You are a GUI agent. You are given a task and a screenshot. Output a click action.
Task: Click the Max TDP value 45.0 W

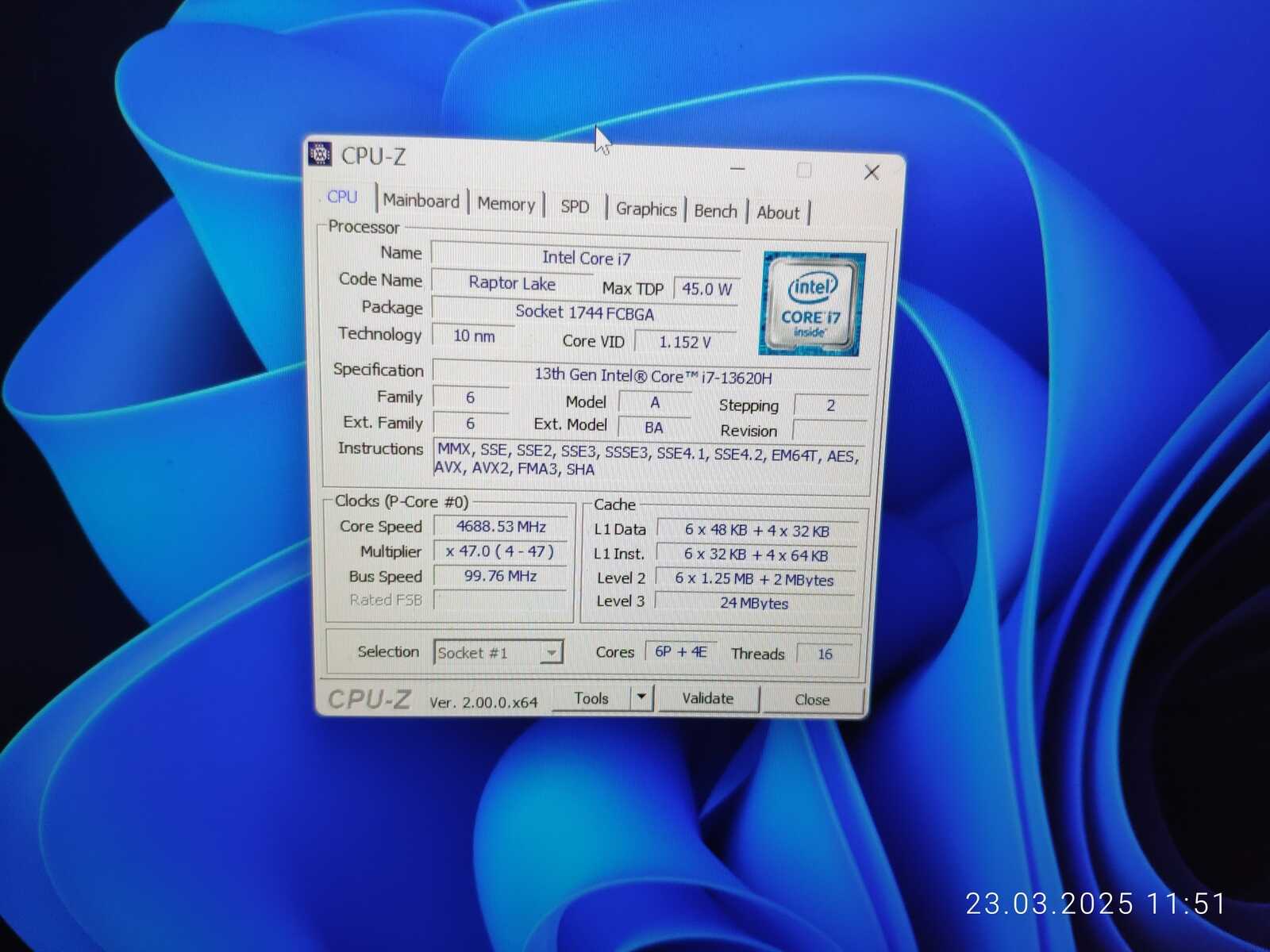pyautogui.click(x=706, y=289)
